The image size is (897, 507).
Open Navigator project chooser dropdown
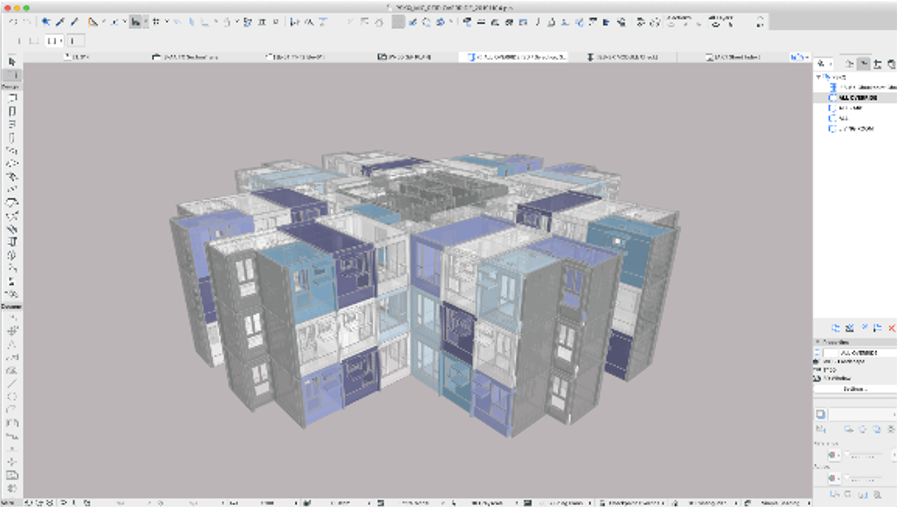click(x=824, y=64)
